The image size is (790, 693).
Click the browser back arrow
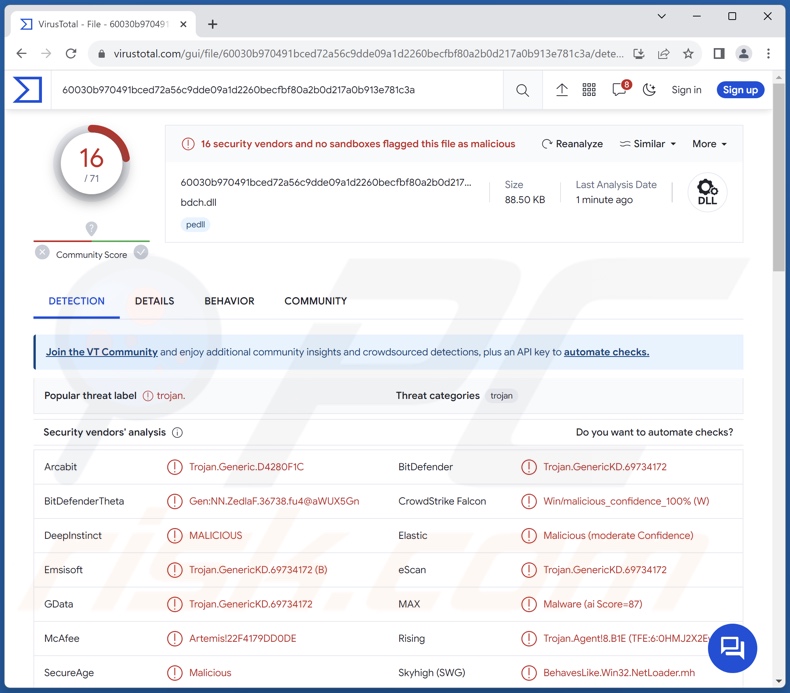point(21,53)
